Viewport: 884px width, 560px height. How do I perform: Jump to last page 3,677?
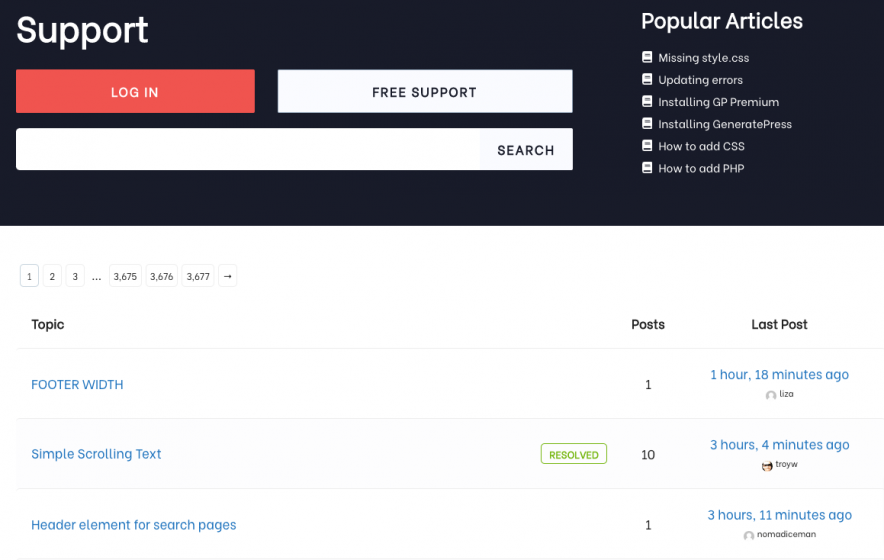198,276
